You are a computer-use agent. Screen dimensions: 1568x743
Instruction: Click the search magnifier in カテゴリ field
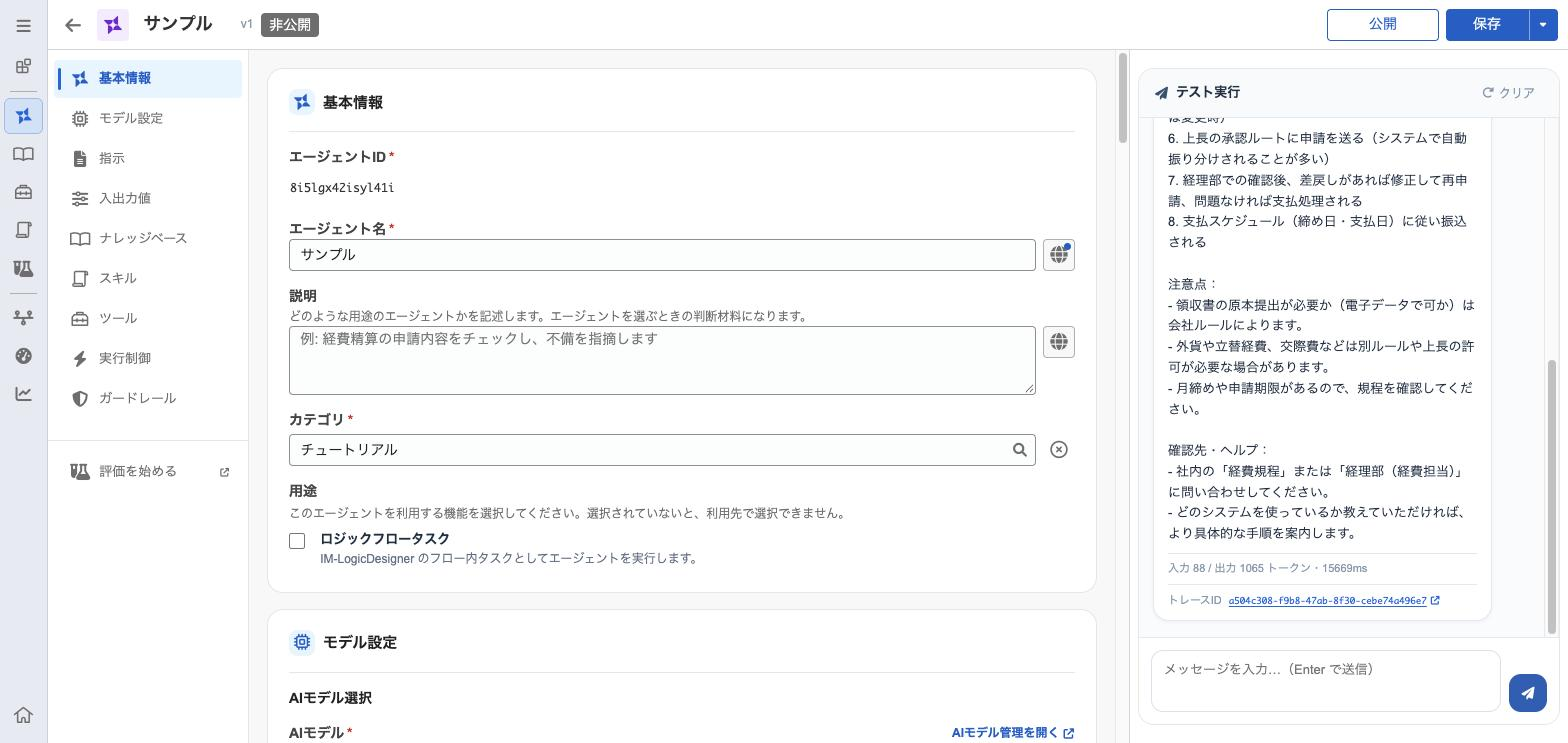point(1020,450)
